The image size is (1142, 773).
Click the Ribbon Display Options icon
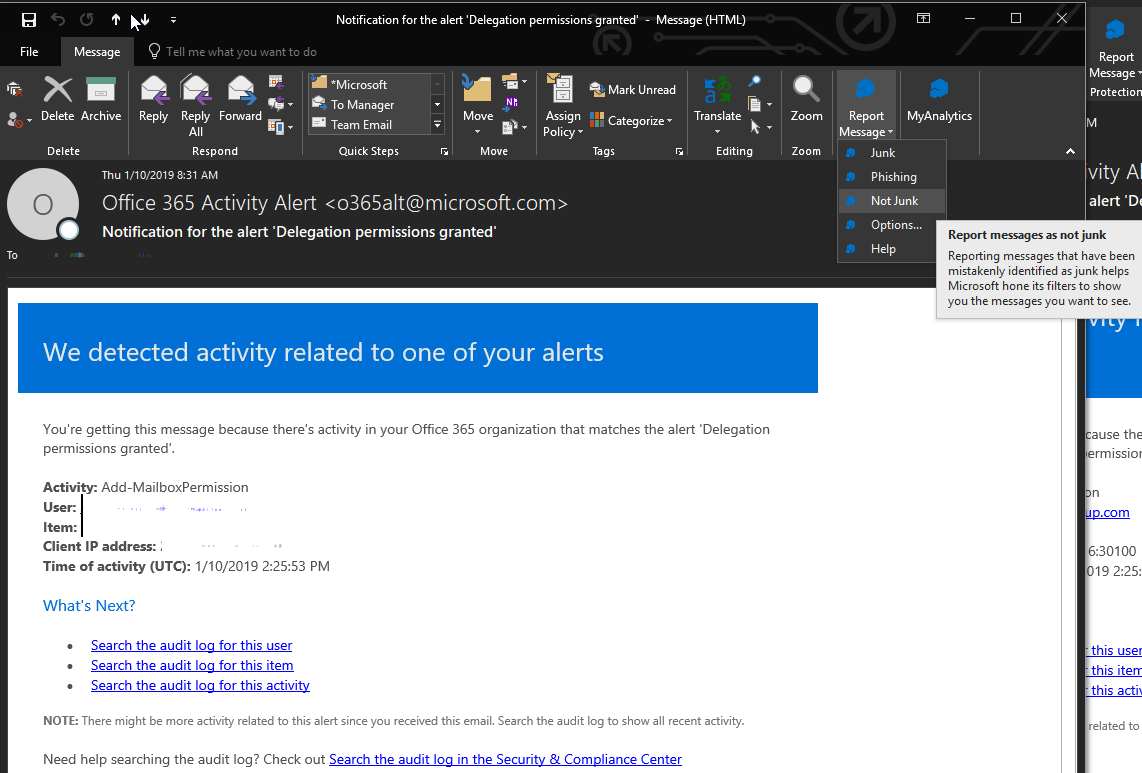(x=924, y=19)
